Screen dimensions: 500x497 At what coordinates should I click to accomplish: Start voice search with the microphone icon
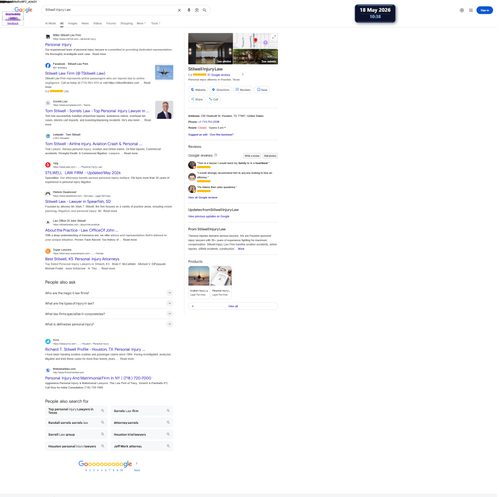click(190, 10)
